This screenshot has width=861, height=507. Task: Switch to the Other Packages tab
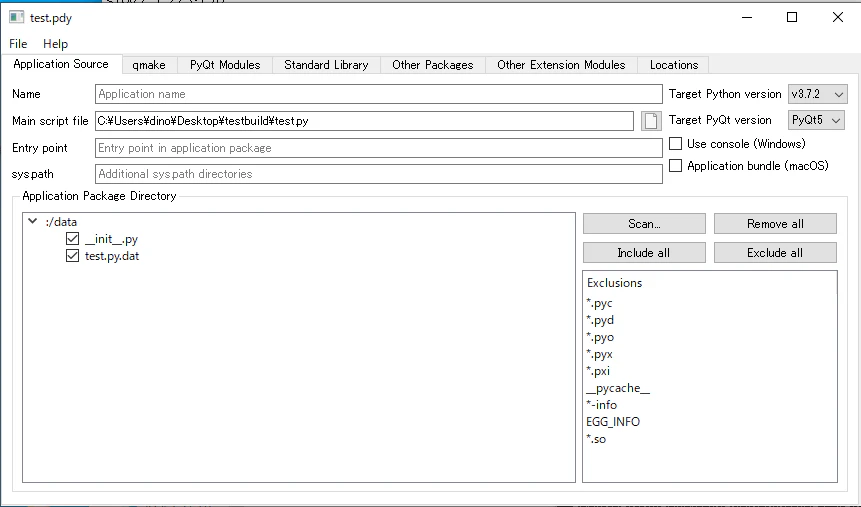[433, 65]
